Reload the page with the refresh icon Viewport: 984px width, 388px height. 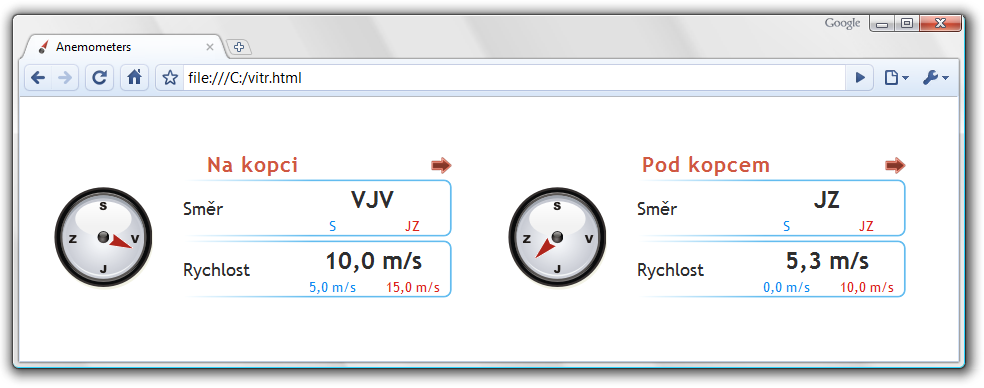99,78
